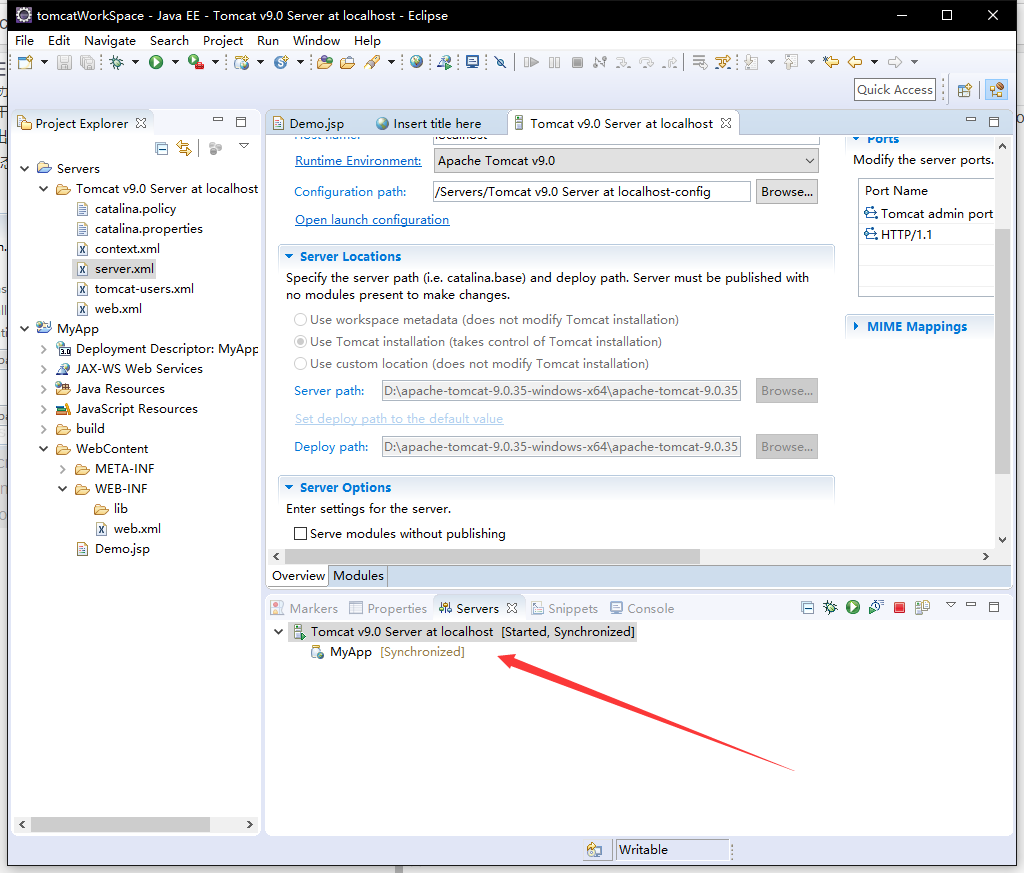This screenshot has height=873, width=1024.
Task: Click the Open Perspective icon
Action: point(965,90)
